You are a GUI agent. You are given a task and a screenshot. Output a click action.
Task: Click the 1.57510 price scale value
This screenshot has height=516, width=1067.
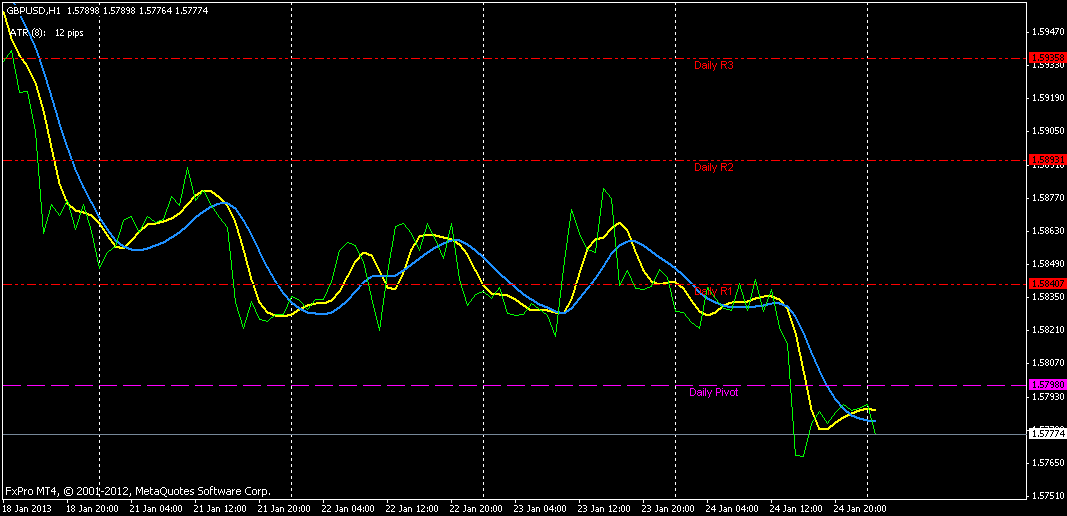(1047, 496)
